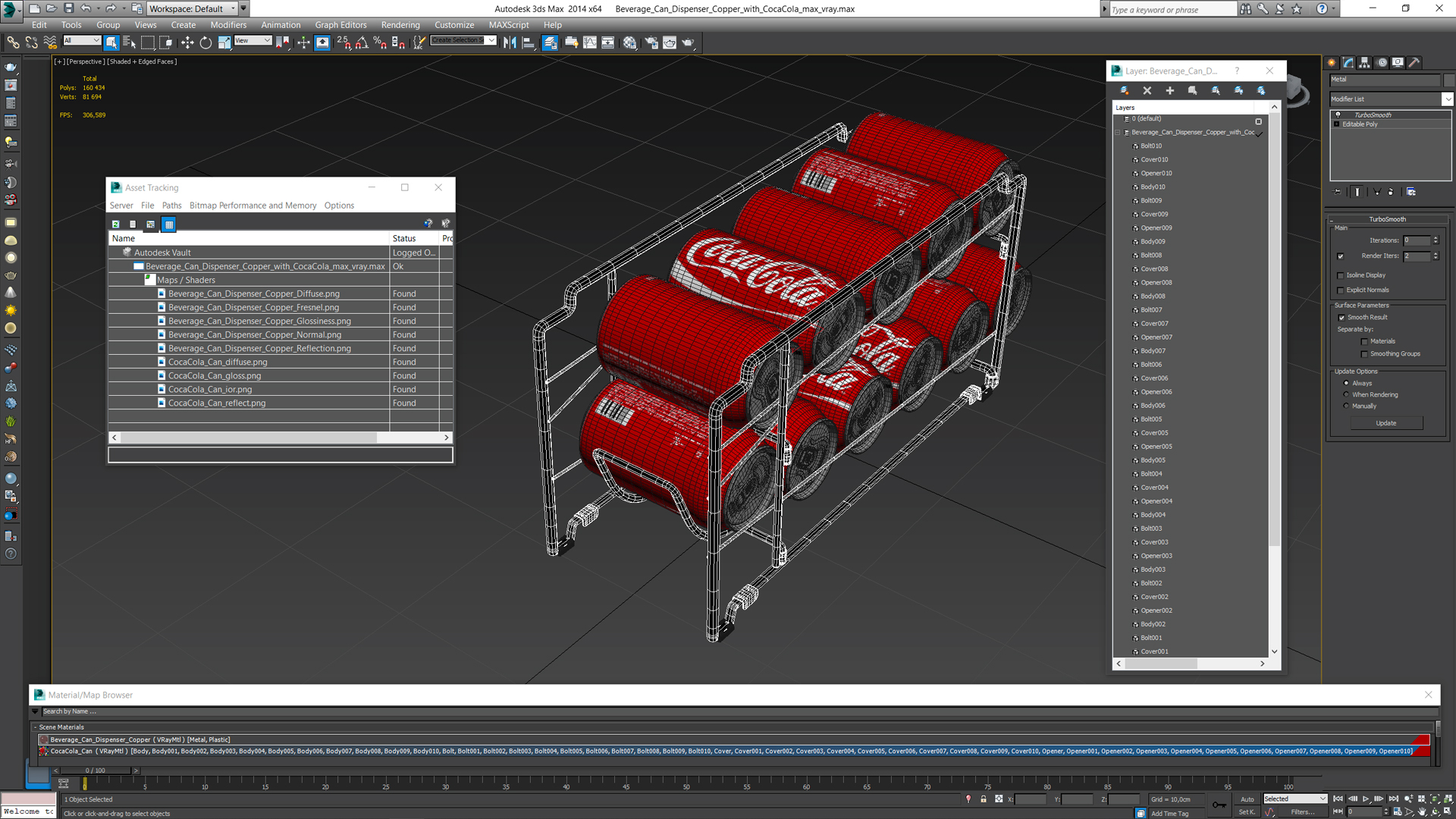Open selection filter All dropdown
This screenshot has height=819, width=1456.
tap(82, 40)
